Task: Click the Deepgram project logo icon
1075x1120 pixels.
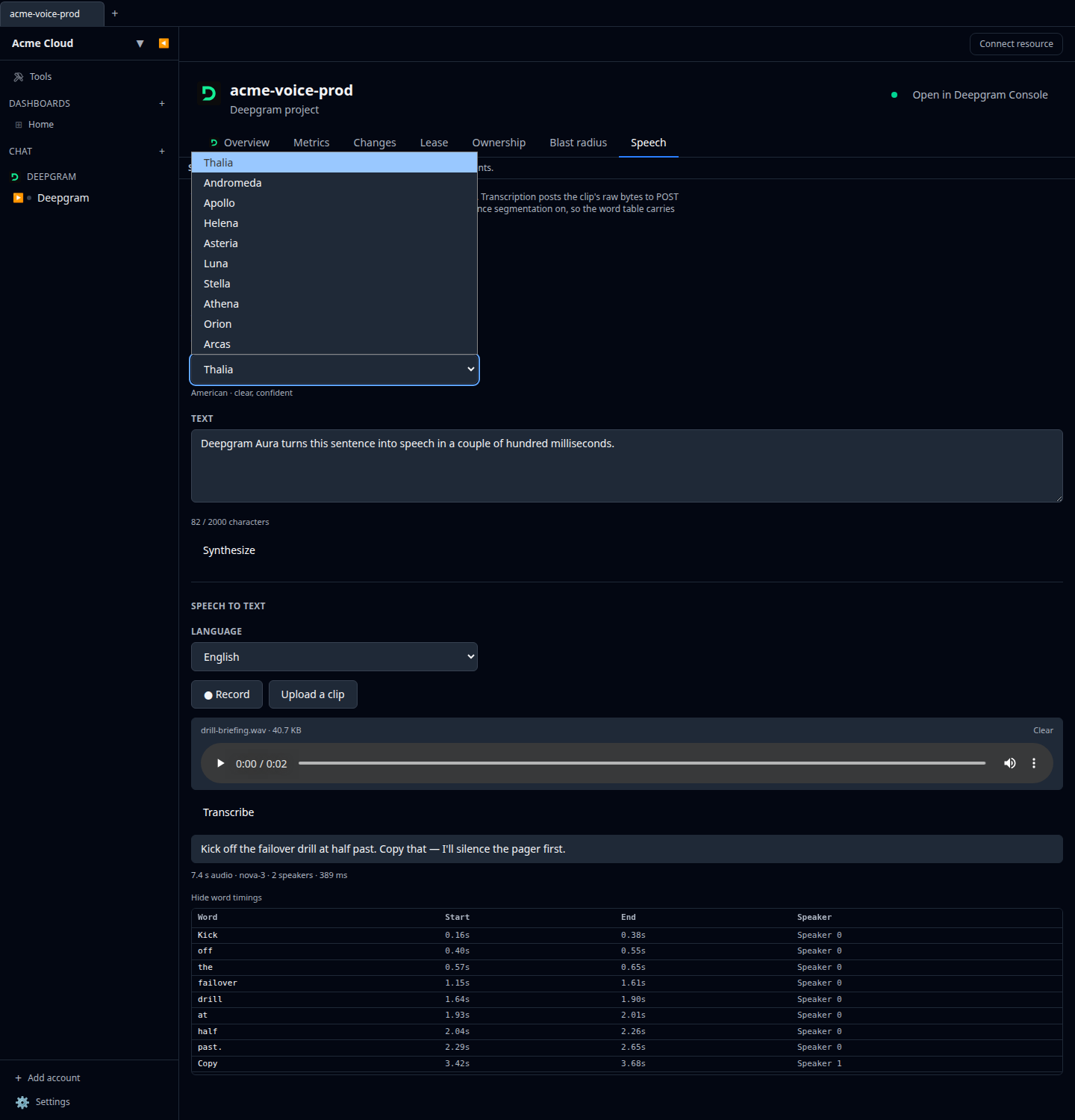Action: coord(209,93)
